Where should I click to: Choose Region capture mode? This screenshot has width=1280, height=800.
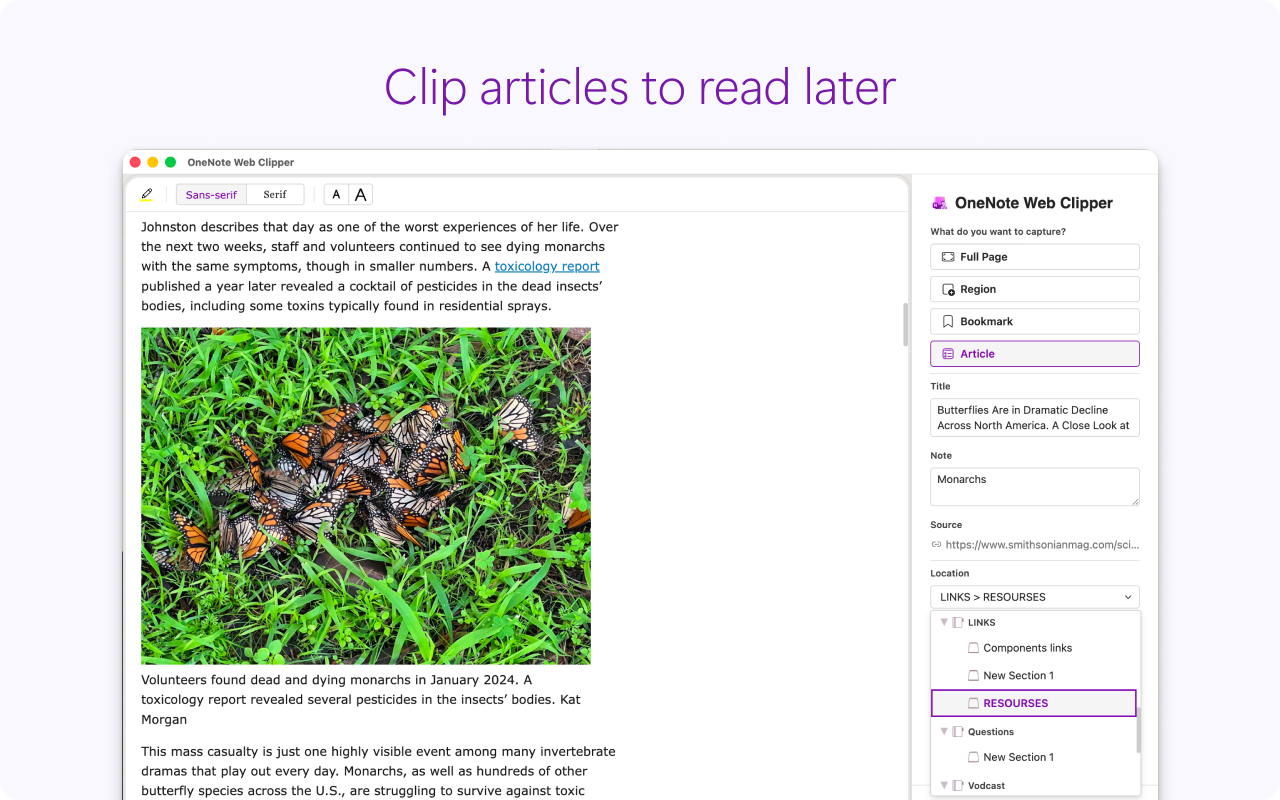pyautogui.click(x=1035, y=289)
